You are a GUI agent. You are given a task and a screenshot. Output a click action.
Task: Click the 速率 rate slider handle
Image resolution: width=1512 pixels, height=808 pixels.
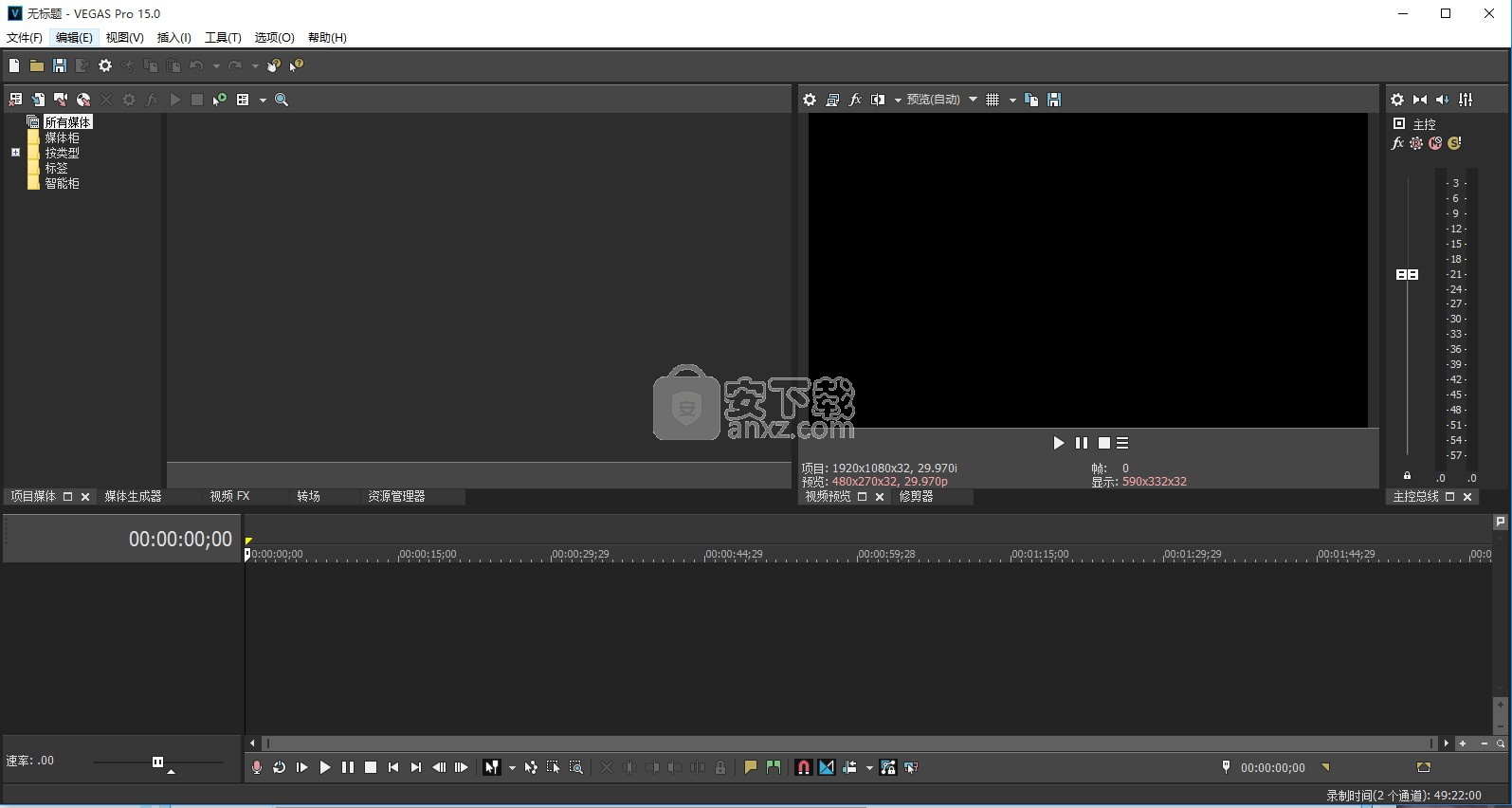[x=157, y=762]
